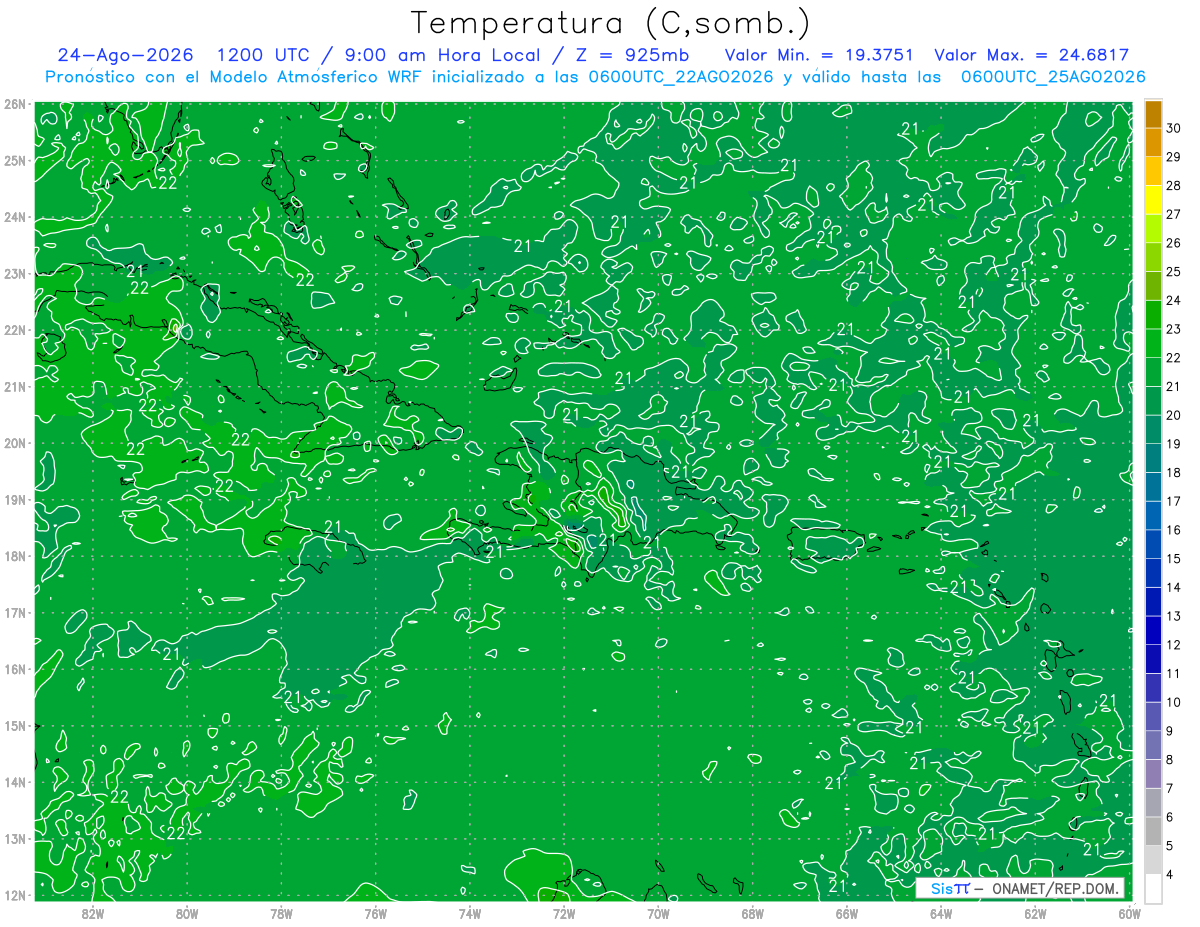
Task: Click the "82W" longitude axis label
Action: click(93, 914)
